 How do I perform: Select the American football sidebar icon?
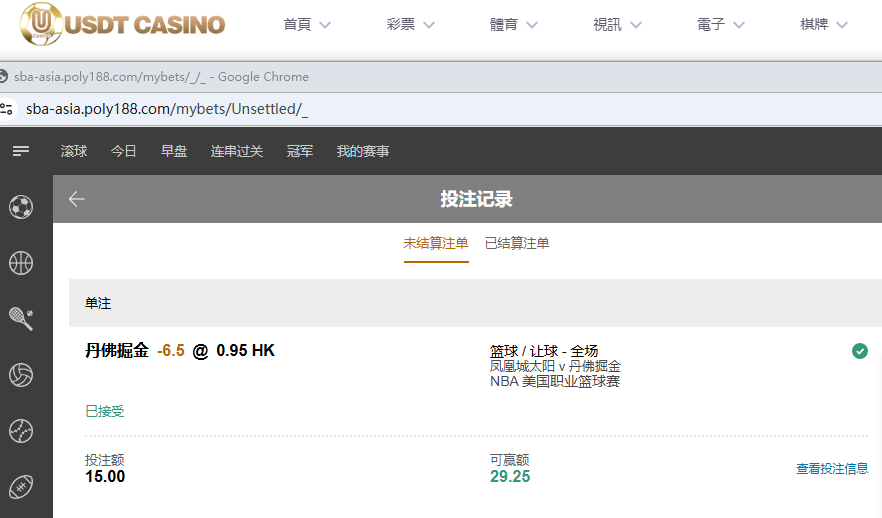pos(21,487)
